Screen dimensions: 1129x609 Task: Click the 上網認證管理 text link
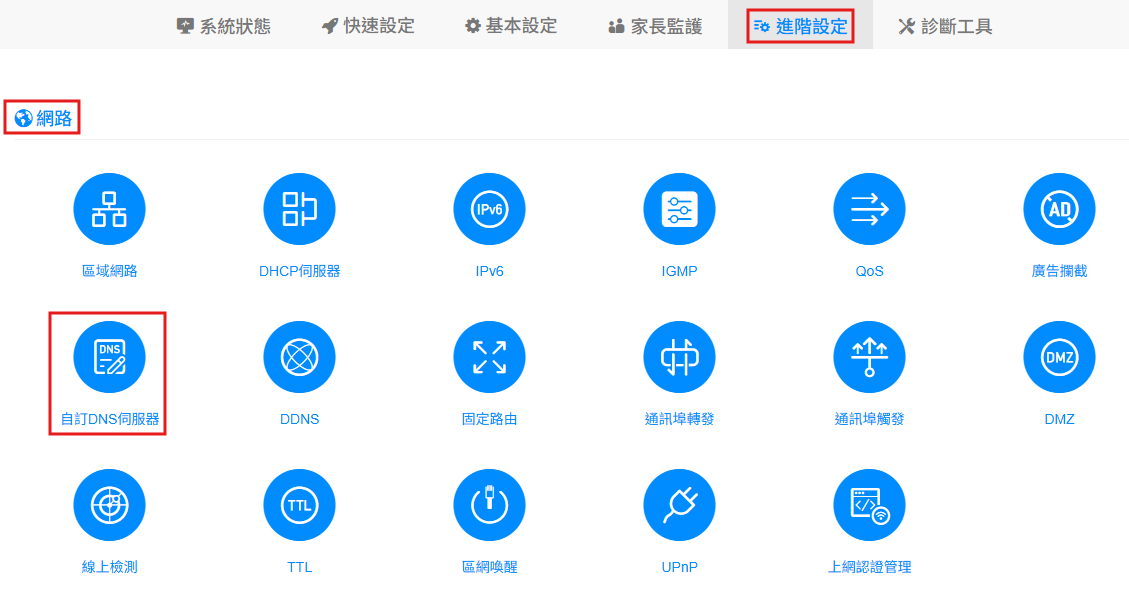click(869, 567)
